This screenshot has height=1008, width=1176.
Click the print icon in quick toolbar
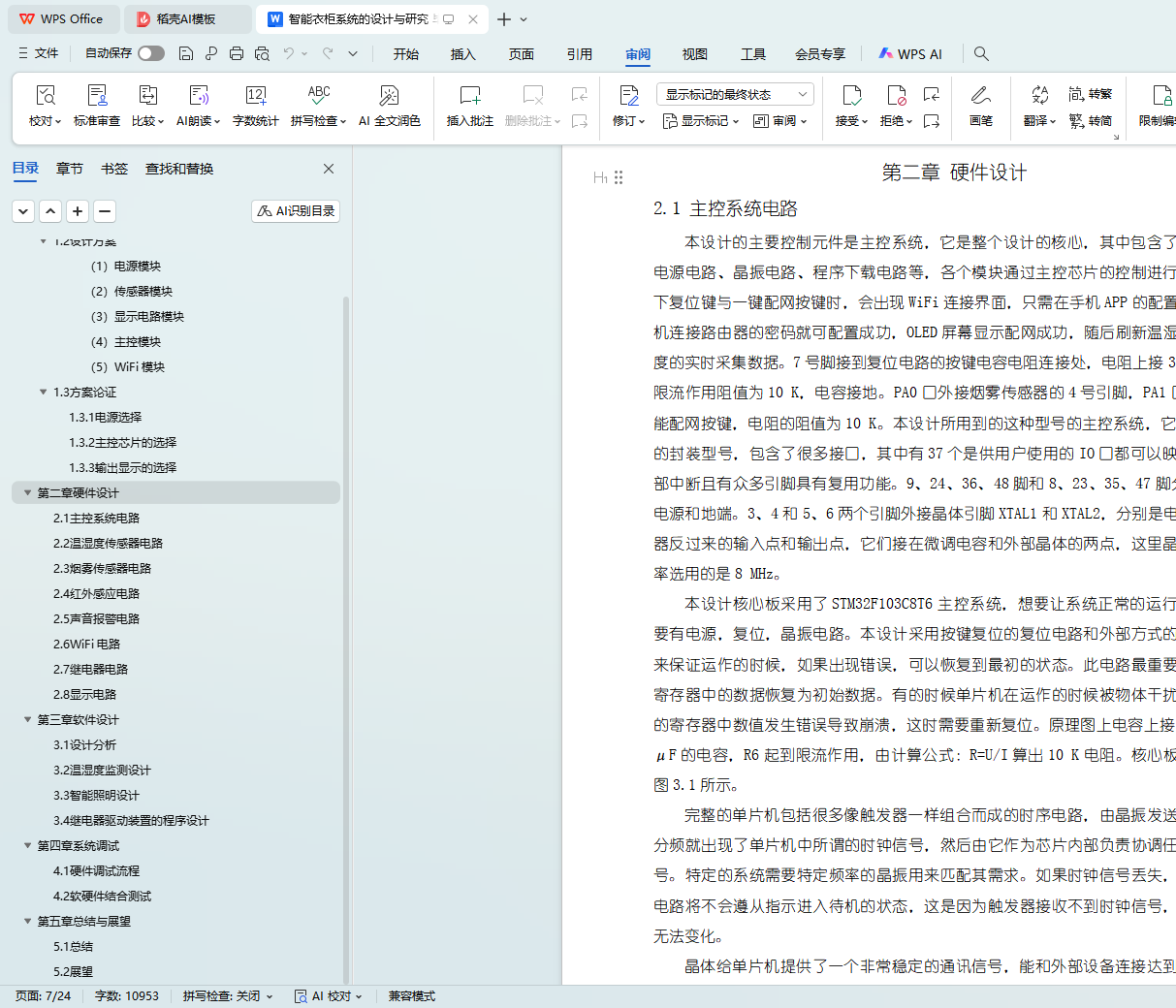pos(237,53)
